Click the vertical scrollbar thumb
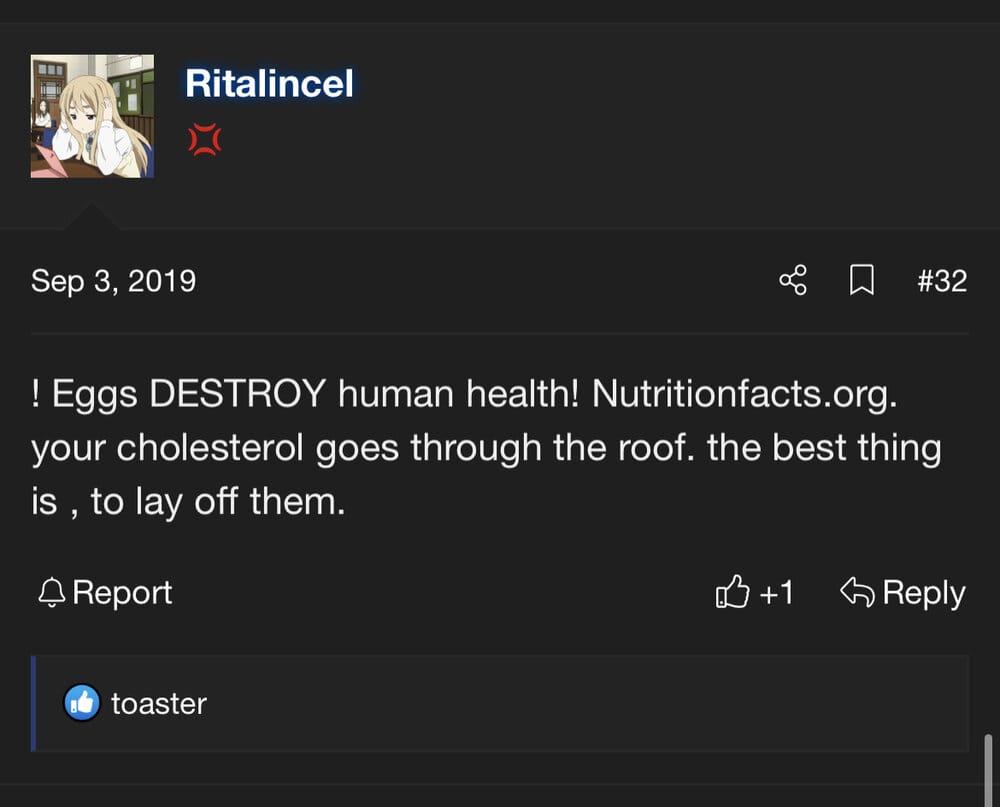 (x=988, y=770)
